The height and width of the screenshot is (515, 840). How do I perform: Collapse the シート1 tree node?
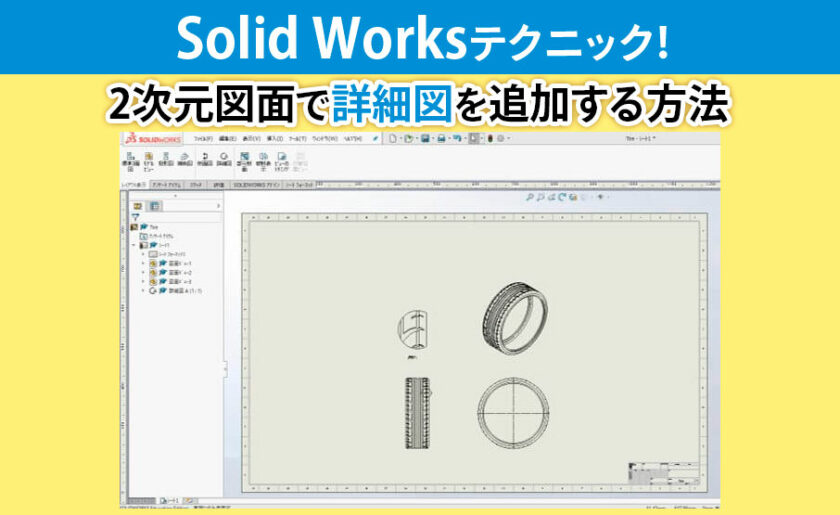tap(134, 245)
